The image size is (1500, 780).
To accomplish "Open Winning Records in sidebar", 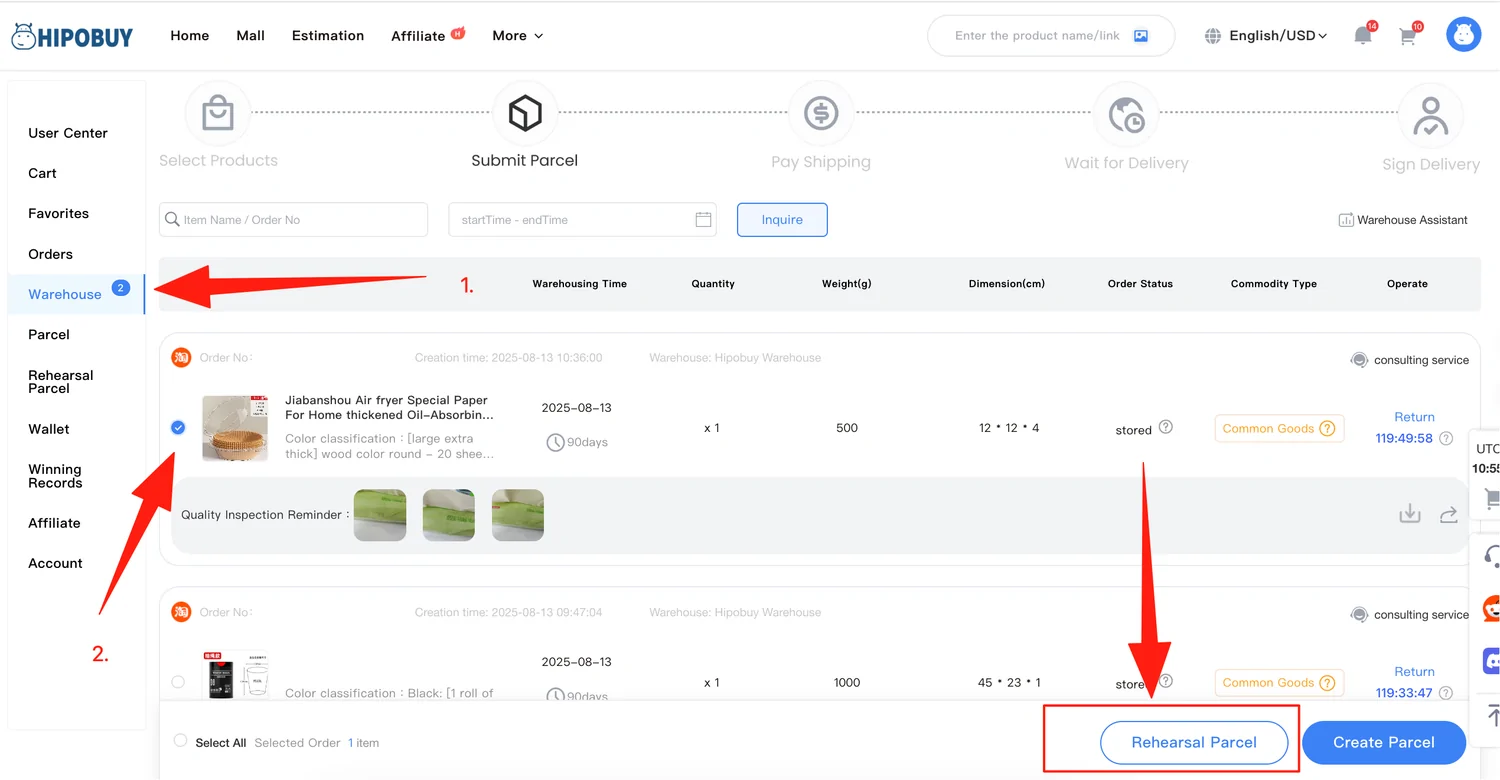I will pos(55,476).
